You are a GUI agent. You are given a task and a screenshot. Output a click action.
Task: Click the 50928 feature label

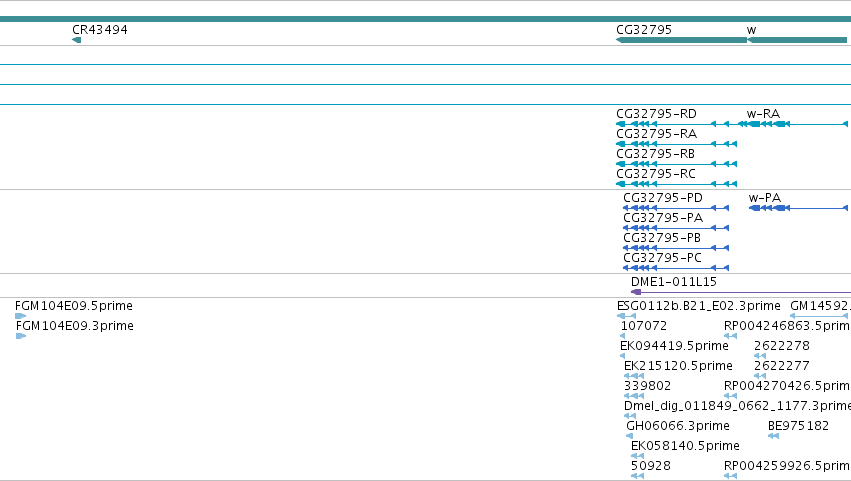pyautogui.click(x=651, y=467)
